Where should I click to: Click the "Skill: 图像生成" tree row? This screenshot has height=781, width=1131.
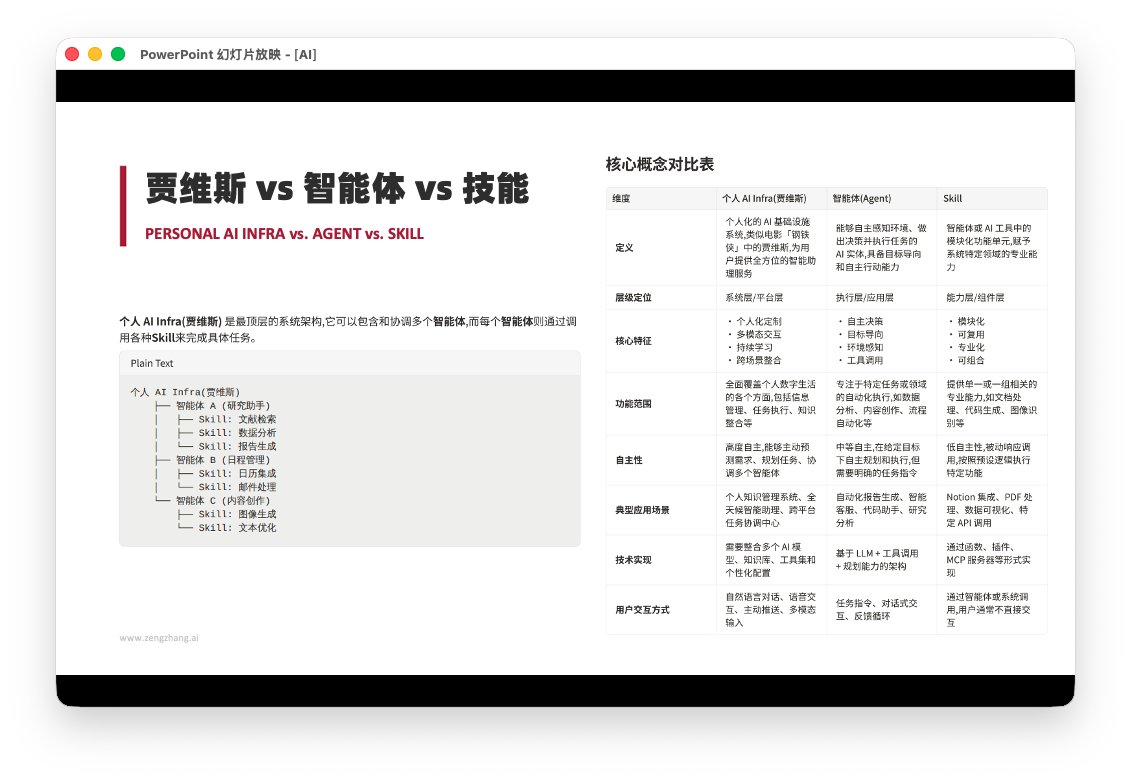[237, 514]
